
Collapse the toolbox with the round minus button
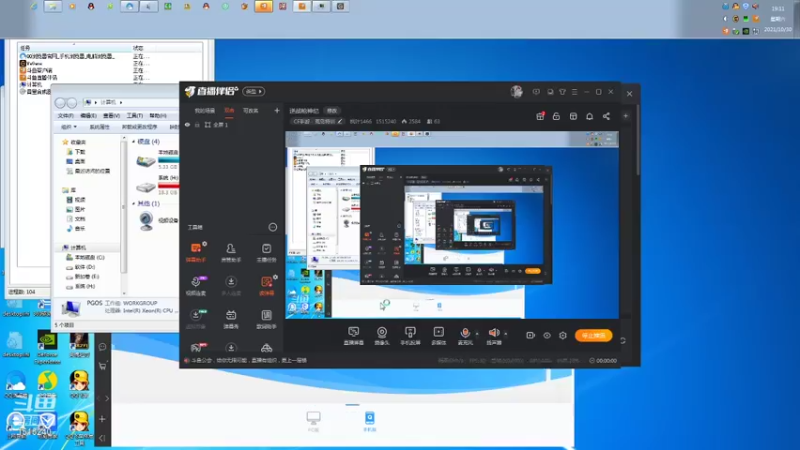[x=273, y=227]
